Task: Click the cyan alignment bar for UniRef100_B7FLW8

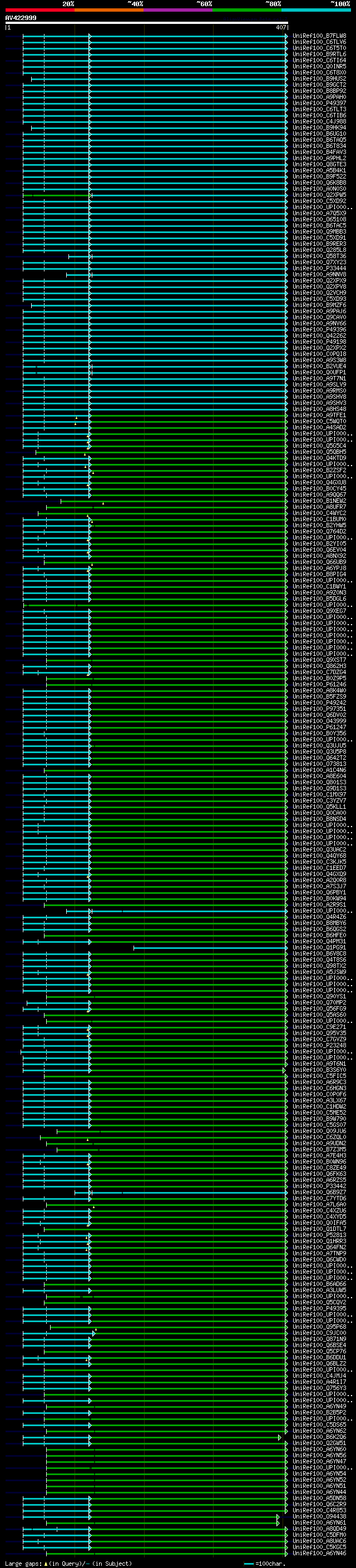Action: click(155, 36)
